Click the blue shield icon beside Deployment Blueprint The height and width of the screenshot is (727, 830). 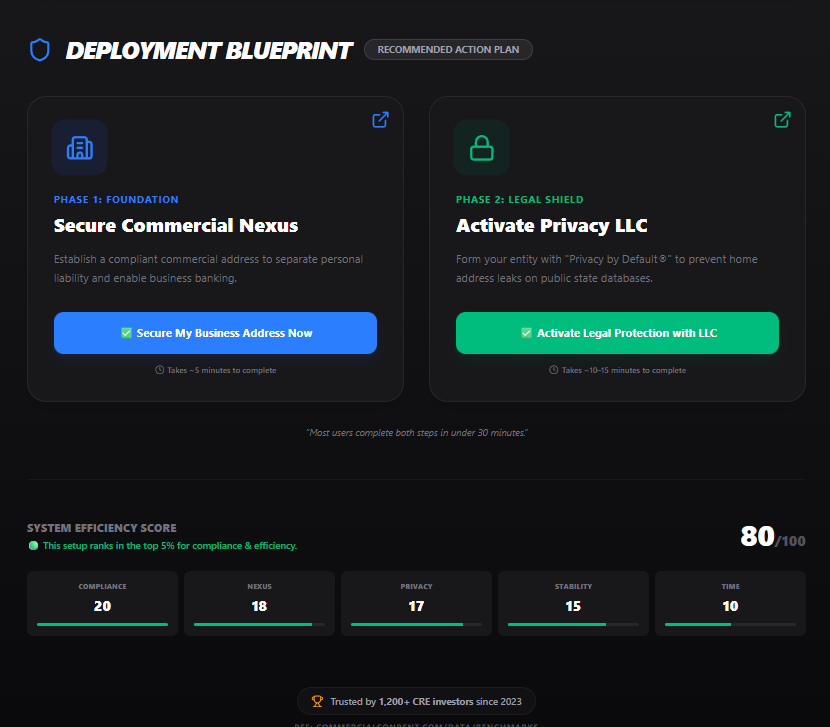click(39, 49)
